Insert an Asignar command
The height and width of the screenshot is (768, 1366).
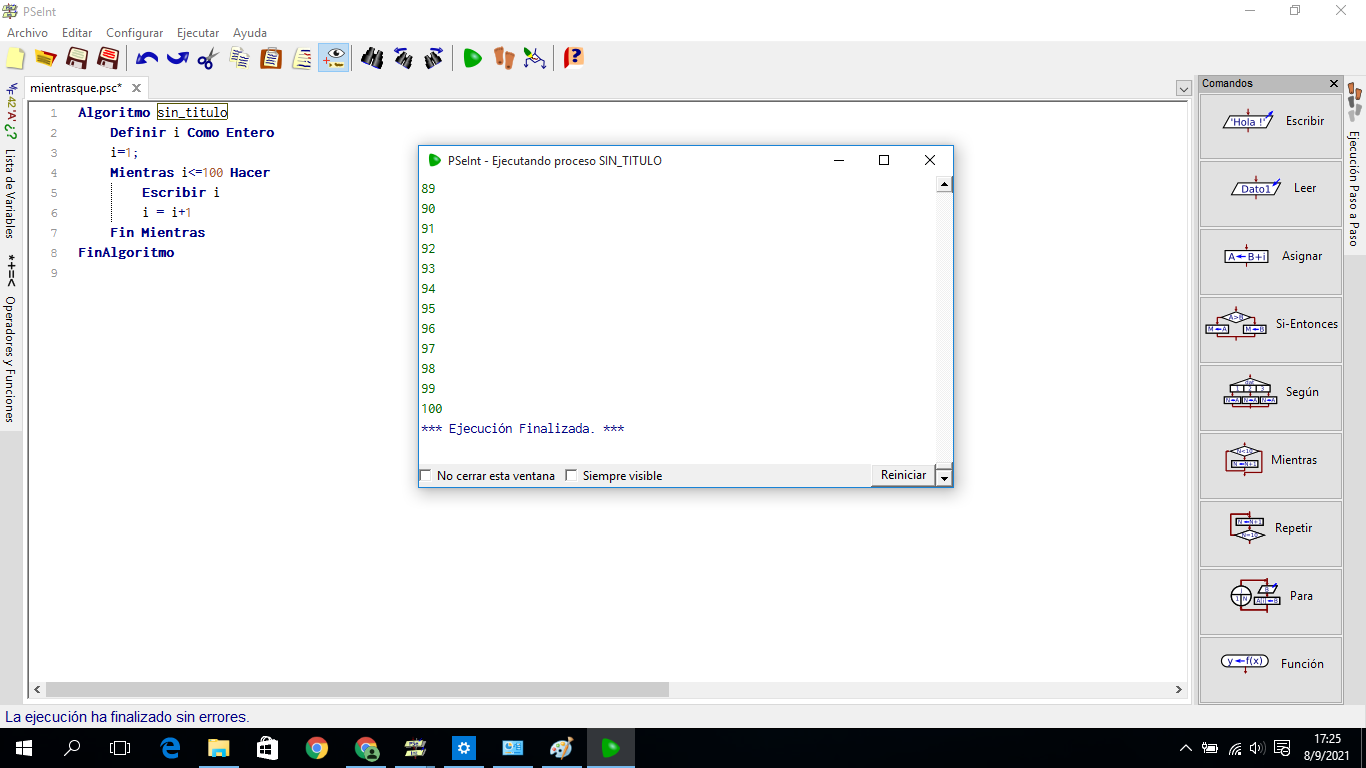tap(1271, 262)
